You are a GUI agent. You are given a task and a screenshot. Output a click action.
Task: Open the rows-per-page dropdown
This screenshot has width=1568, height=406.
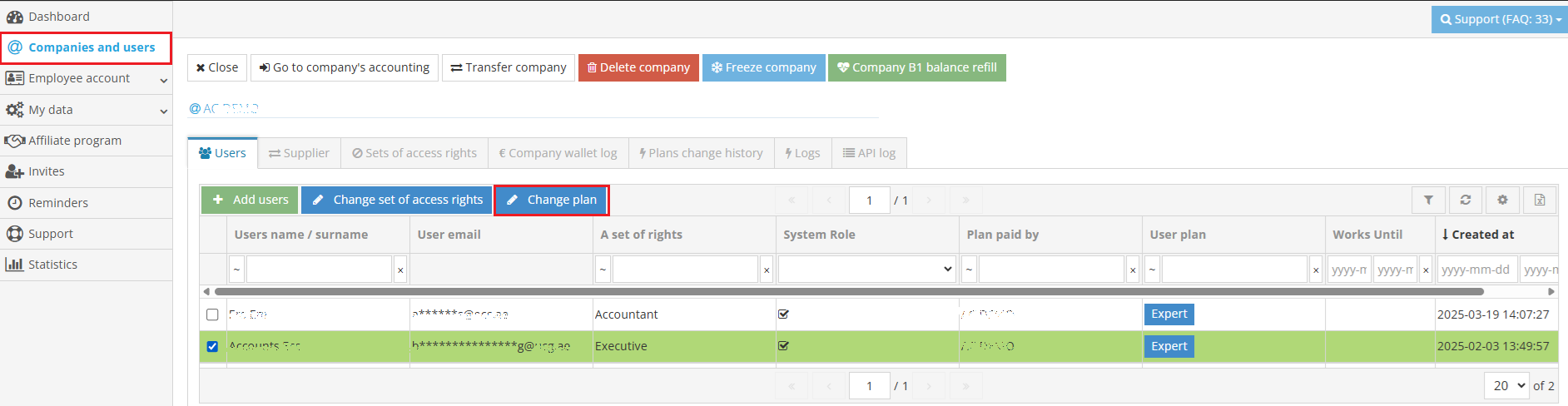(1506, 385)
